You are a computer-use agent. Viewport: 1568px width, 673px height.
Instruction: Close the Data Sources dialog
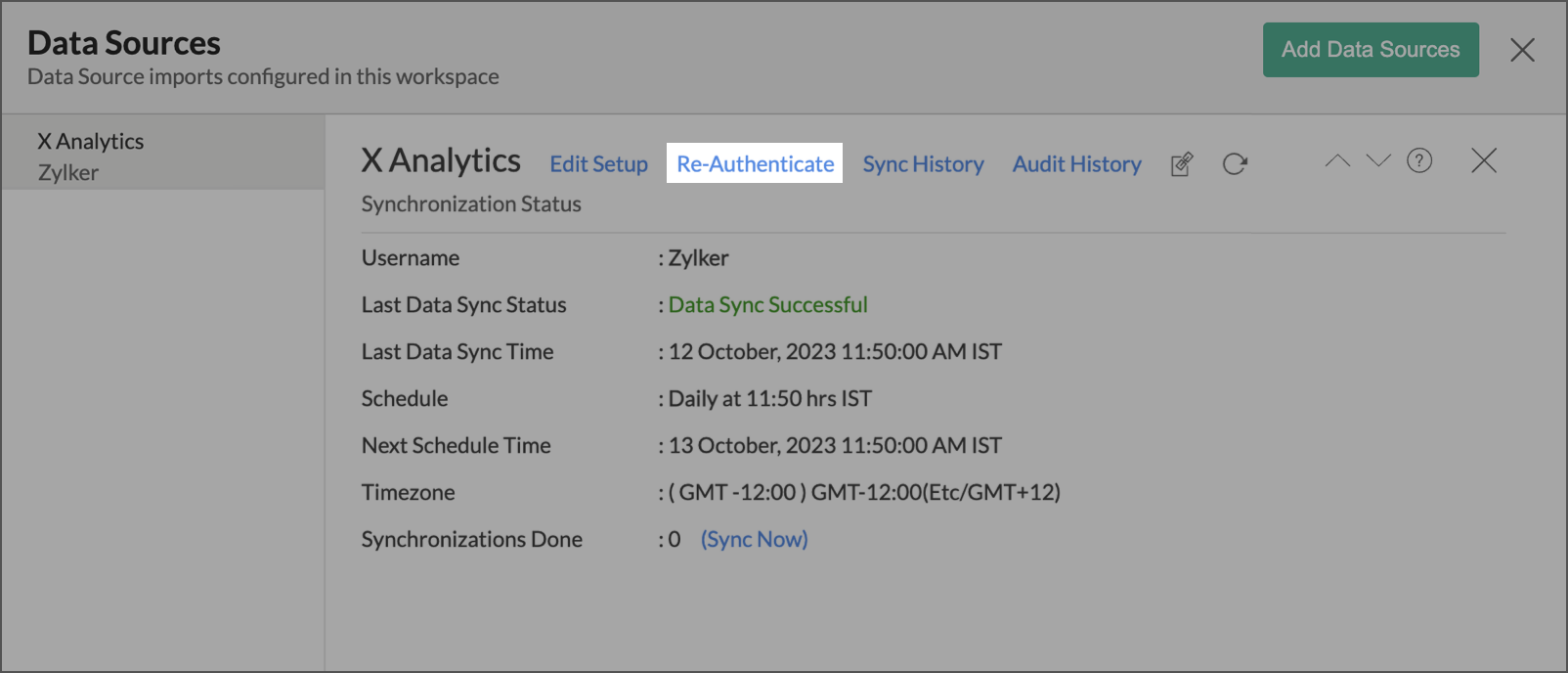point(1522,50)
